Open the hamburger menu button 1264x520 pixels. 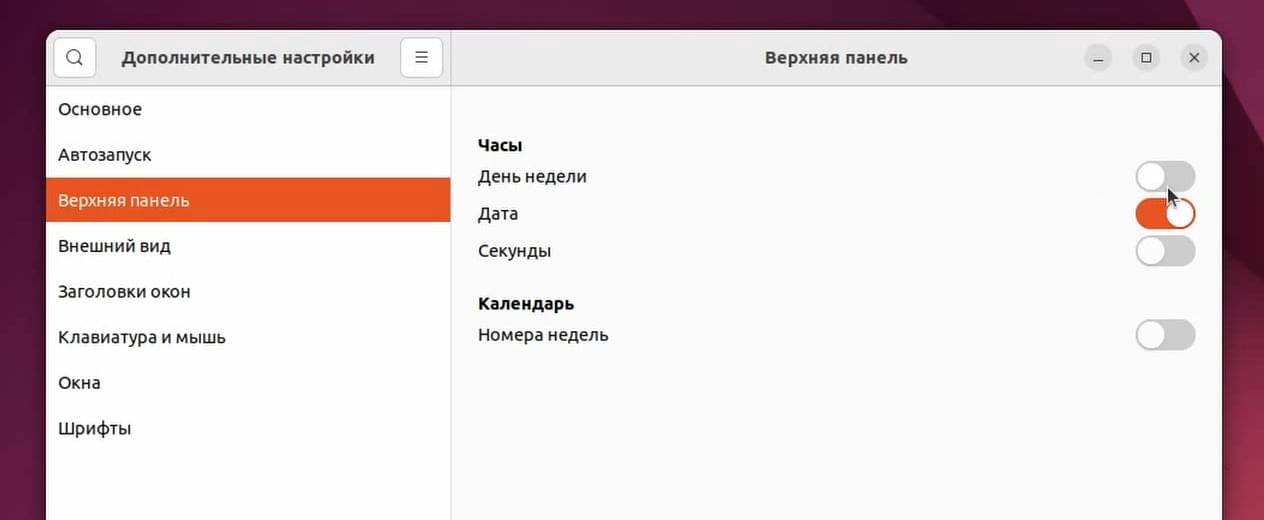tap(421, 58)
